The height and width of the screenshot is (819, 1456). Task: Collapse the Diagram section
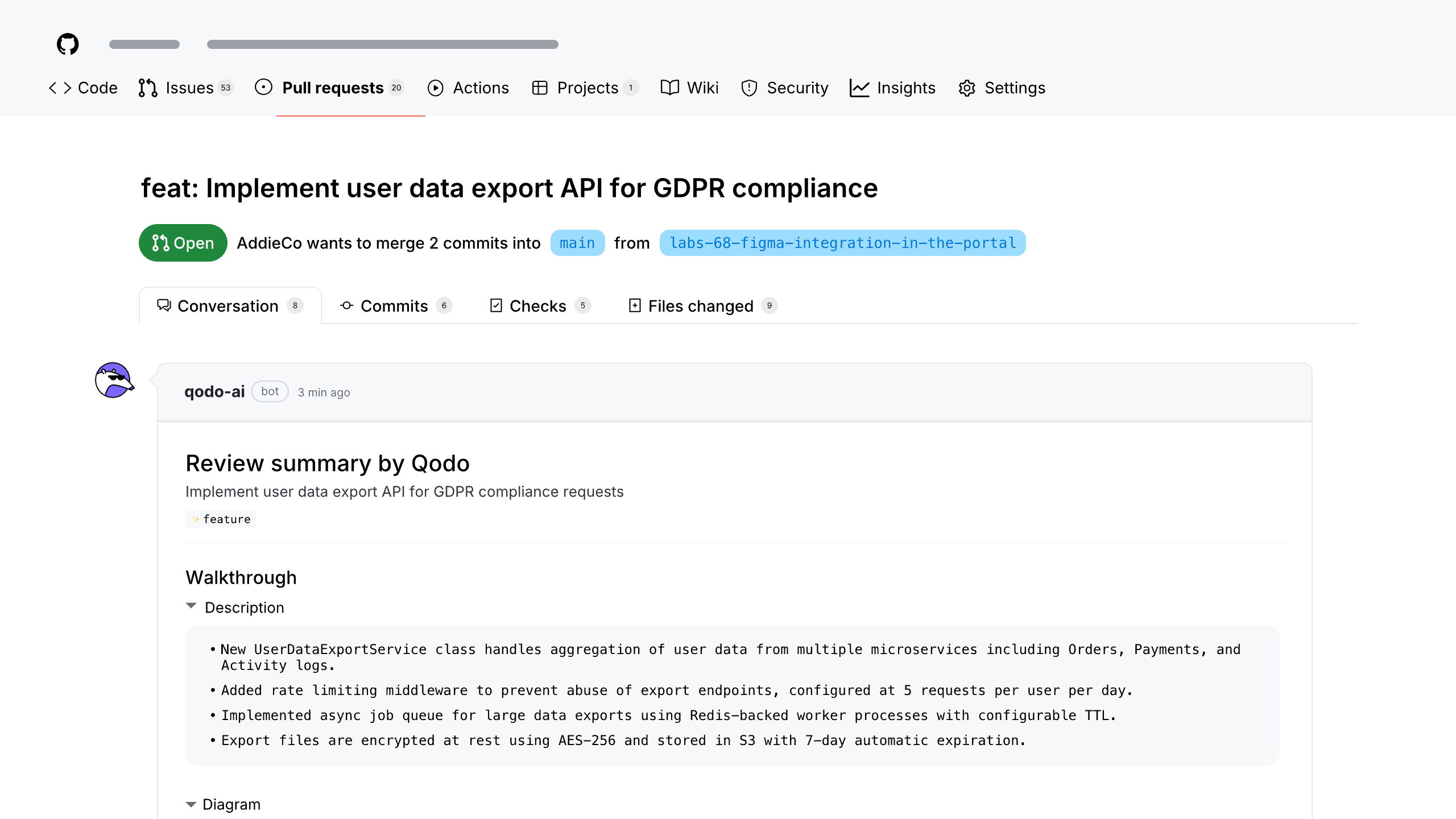point(191,804)
